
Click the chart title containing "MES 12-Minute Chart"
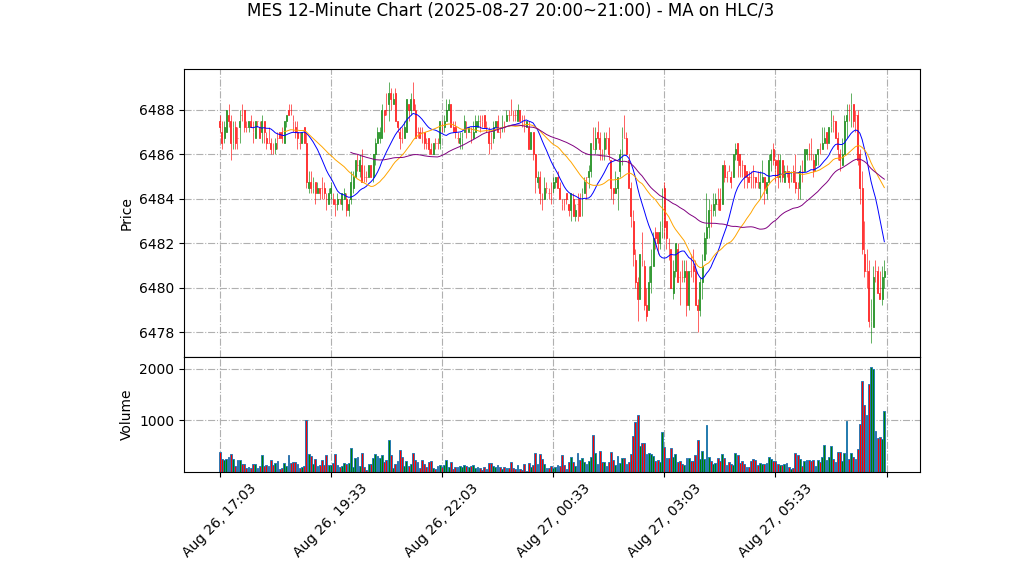pyautogui.click(x=510, y=10)
